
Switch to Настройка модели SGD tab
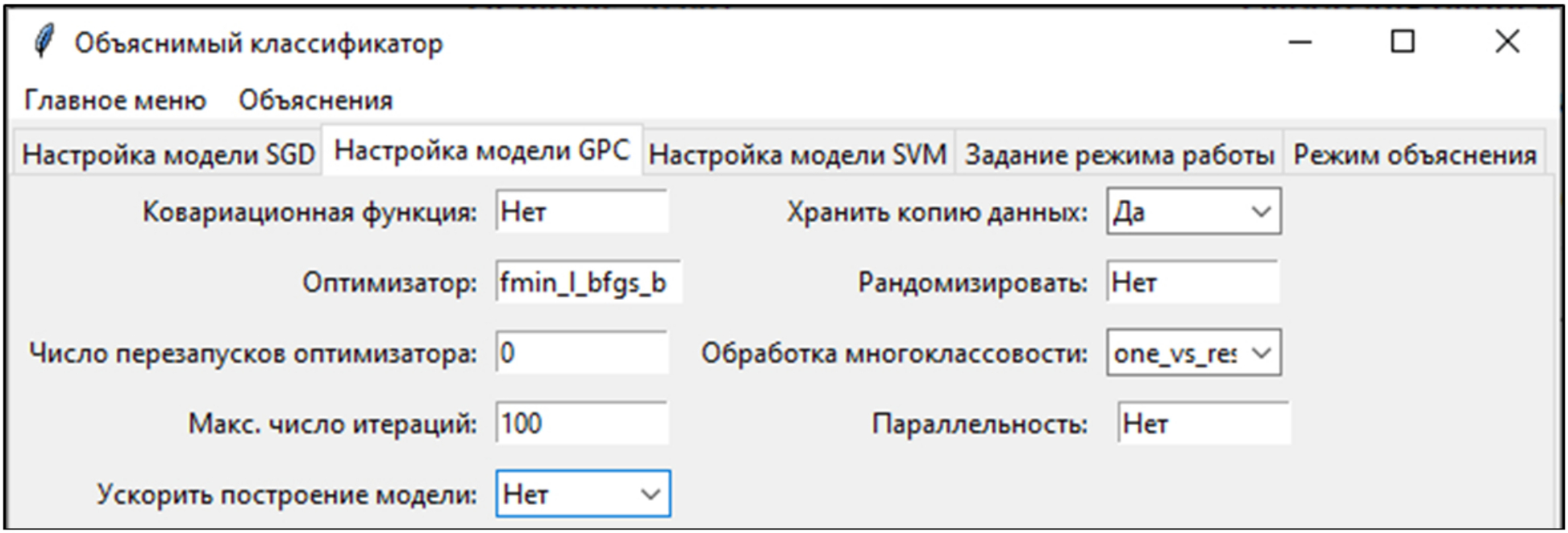[x=168, y=154]
